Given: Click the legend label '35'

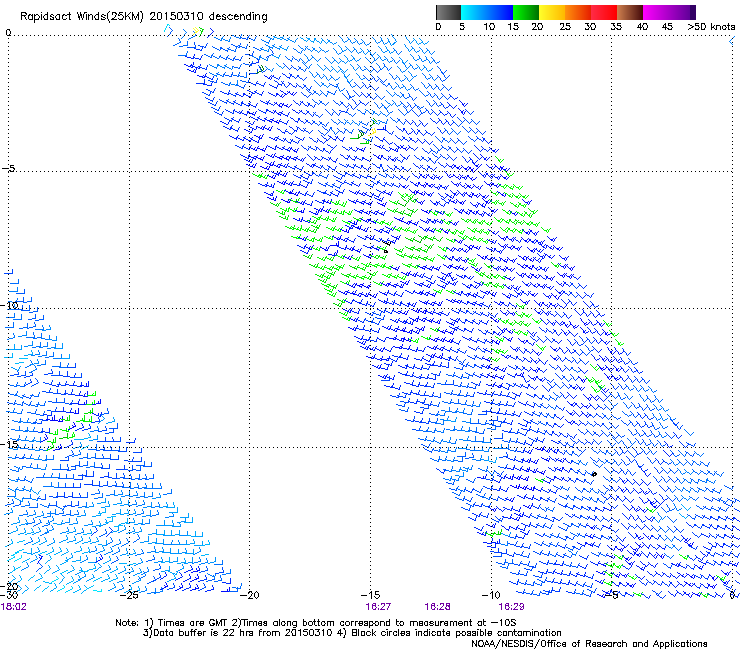Looking at the screenshot, I should (x=616, y=27).
